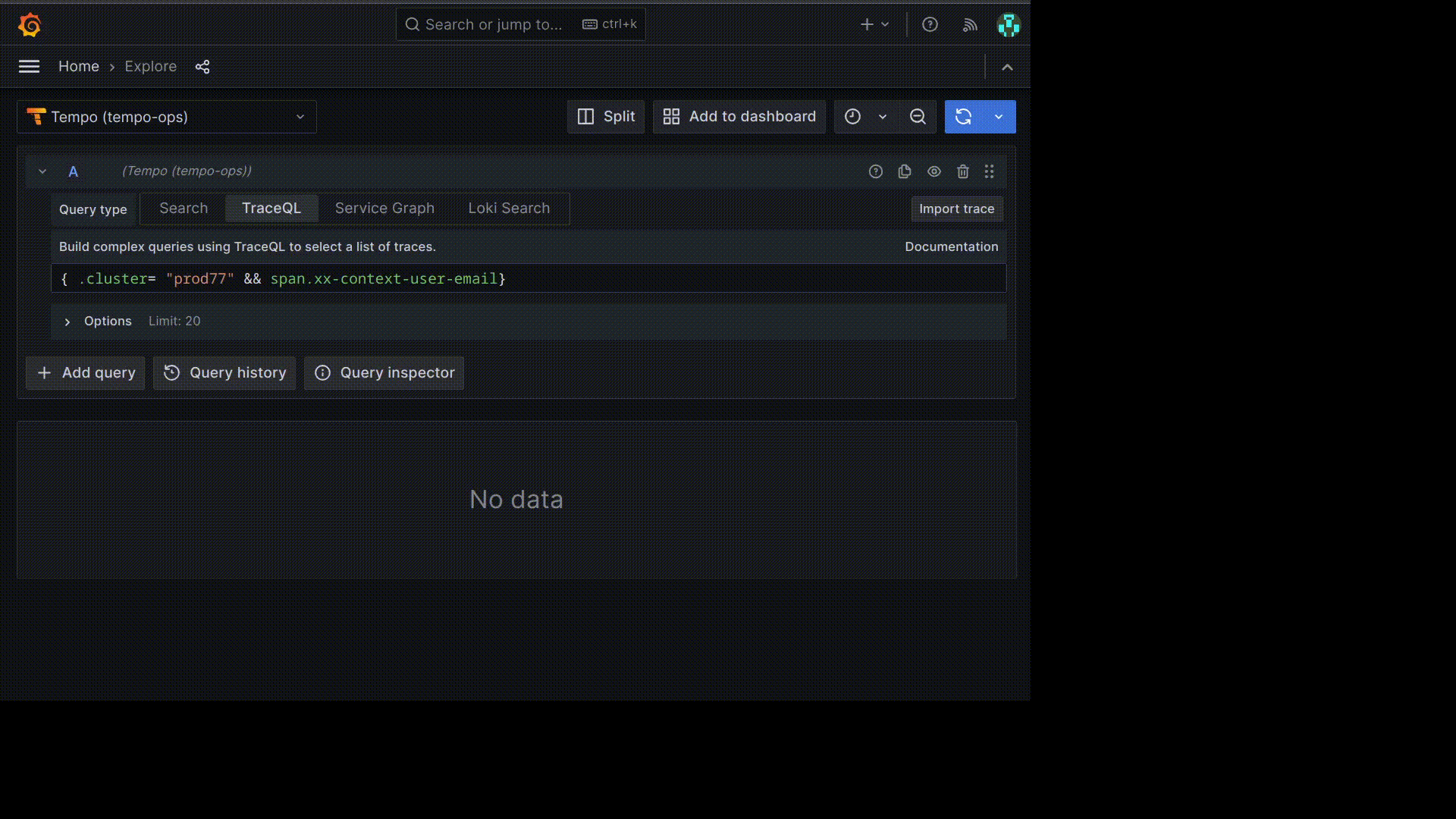Image resolution: width=1456 pixels, height=819 pixels.
Task: Click inside the TraceQL query editor
Action: tap(528, 278)
